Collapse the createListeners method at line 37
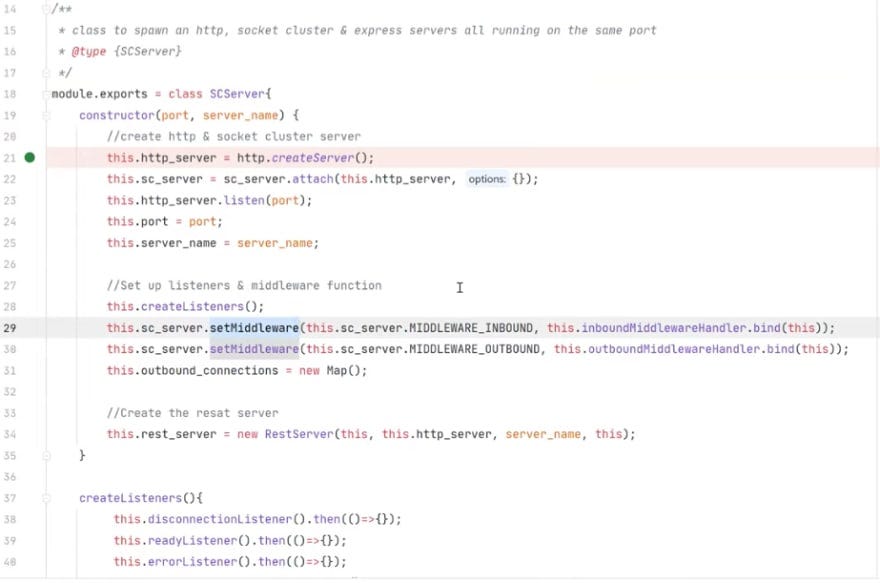Viewport: 880px width, 583px height. click(x=44, y=497)
